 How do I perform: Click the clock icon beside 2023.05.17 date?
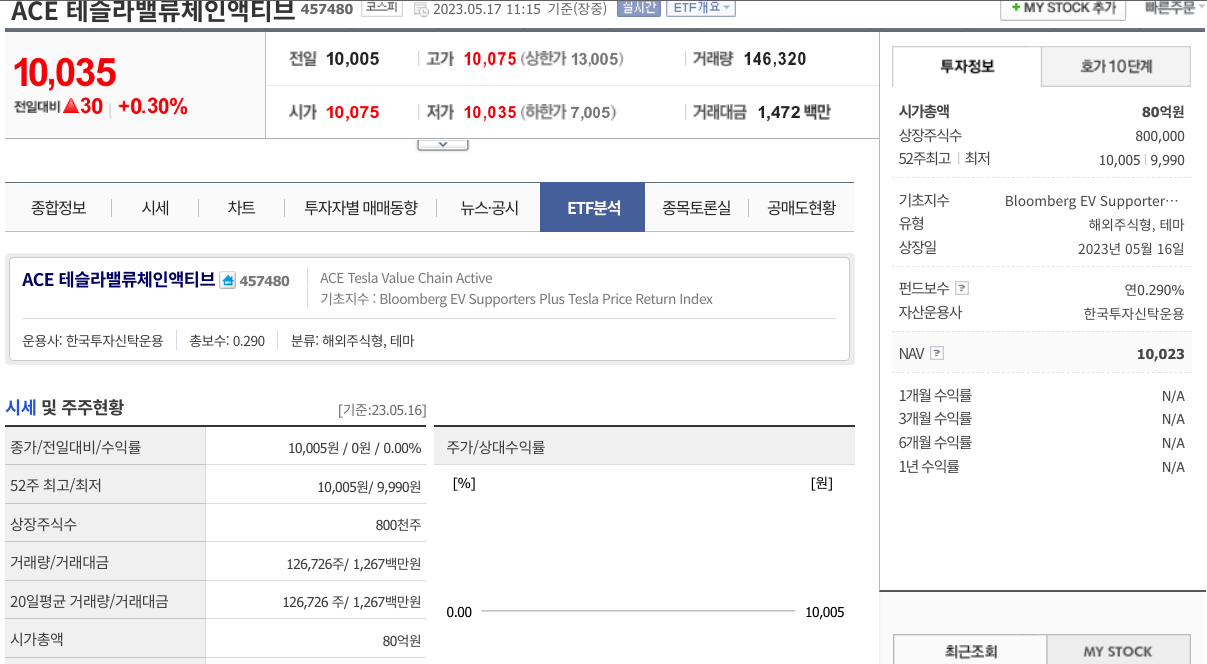(421, 9)
